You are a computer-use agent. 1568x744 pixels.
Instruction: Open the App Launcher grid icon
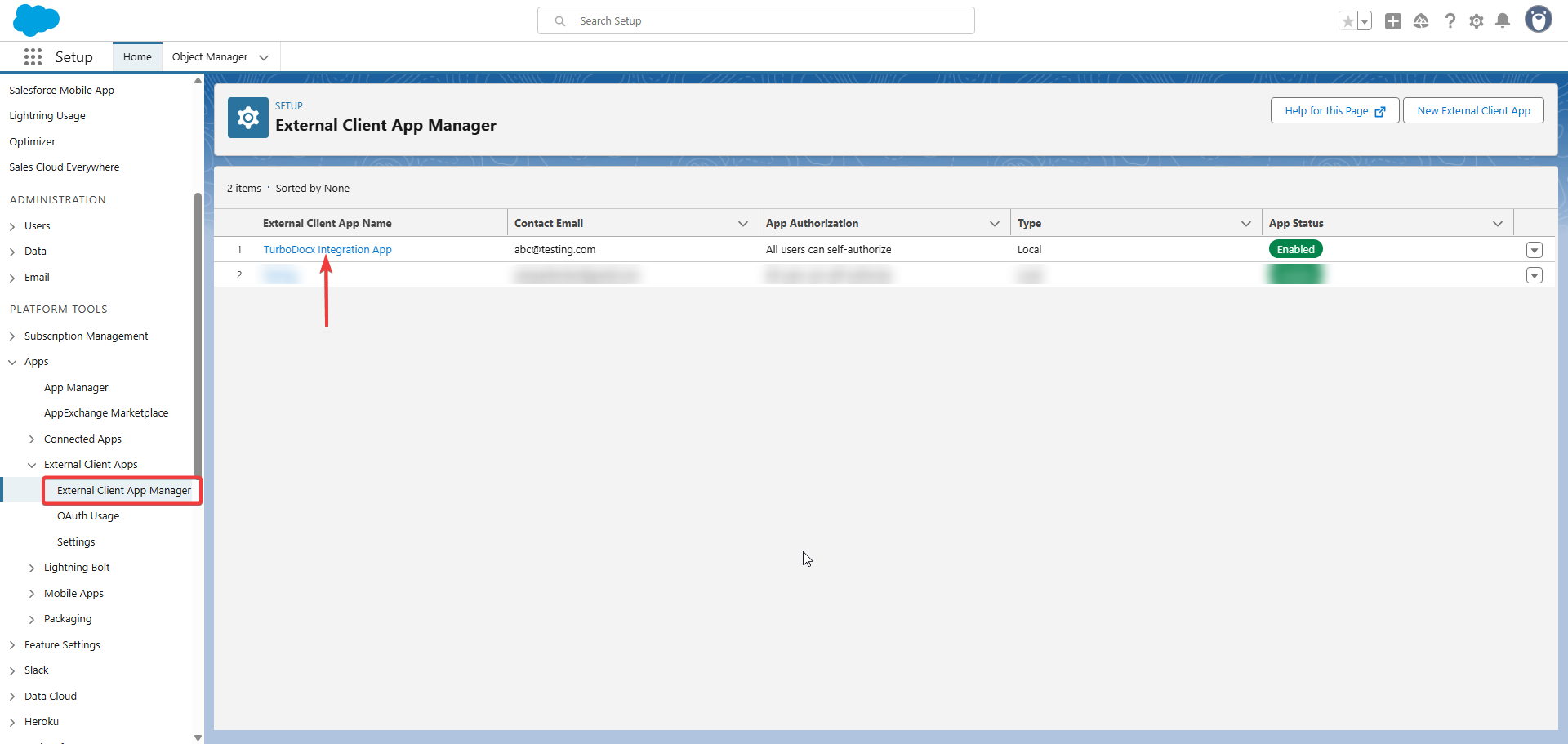[33, 56]
